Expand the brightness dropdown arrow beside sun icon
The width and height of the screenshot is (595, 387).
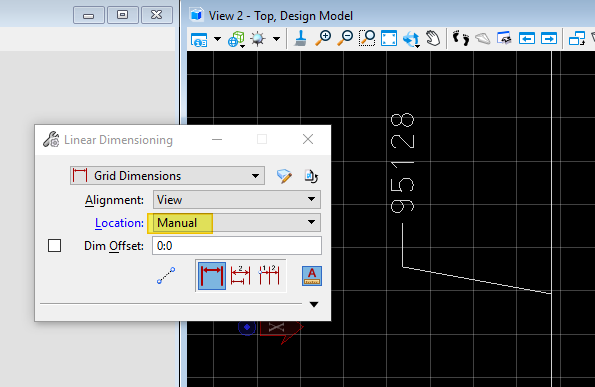tap(277, 39)
